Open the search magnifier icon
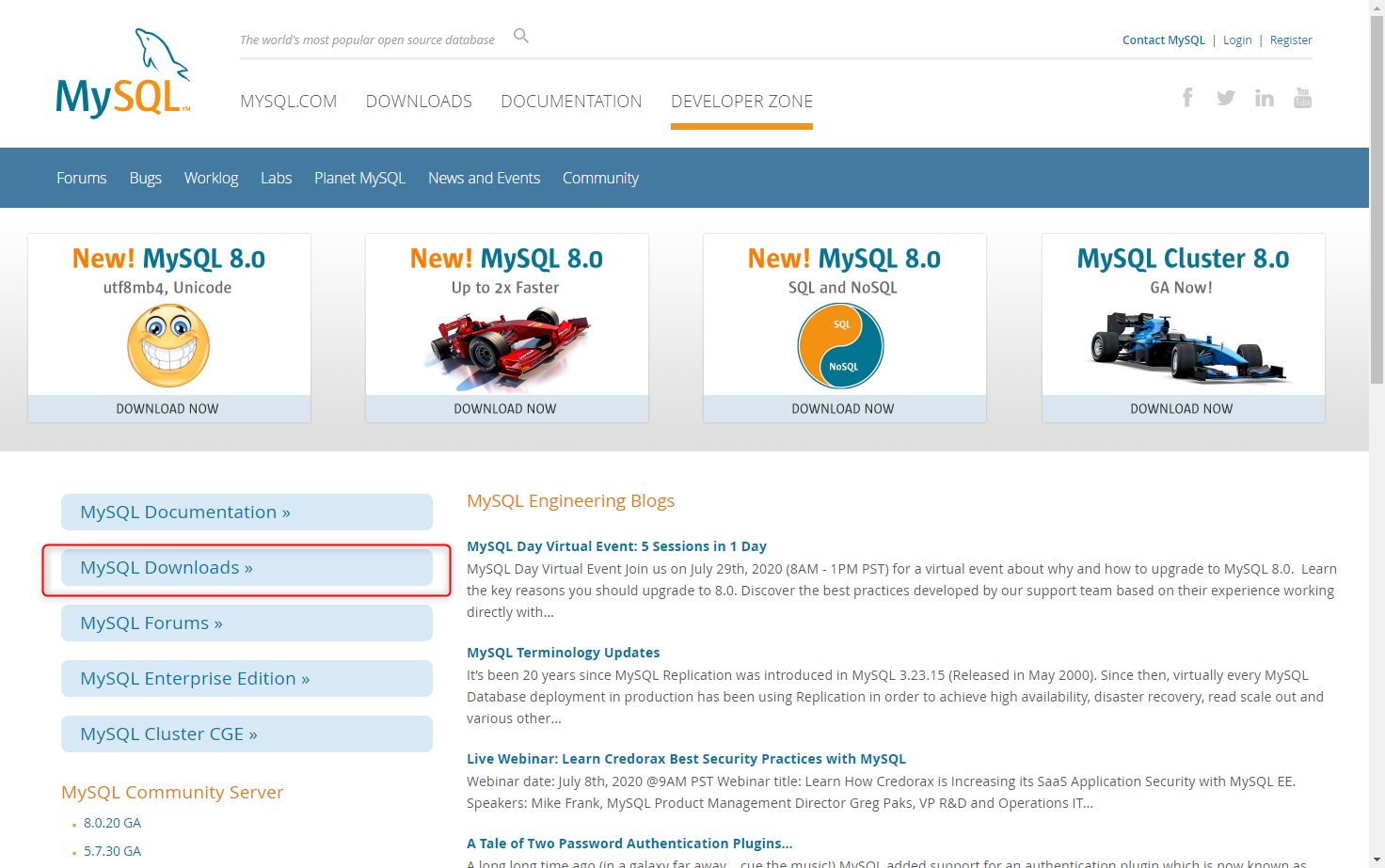The height and width of the screenshot is (868, 1385). coord(521,36)
